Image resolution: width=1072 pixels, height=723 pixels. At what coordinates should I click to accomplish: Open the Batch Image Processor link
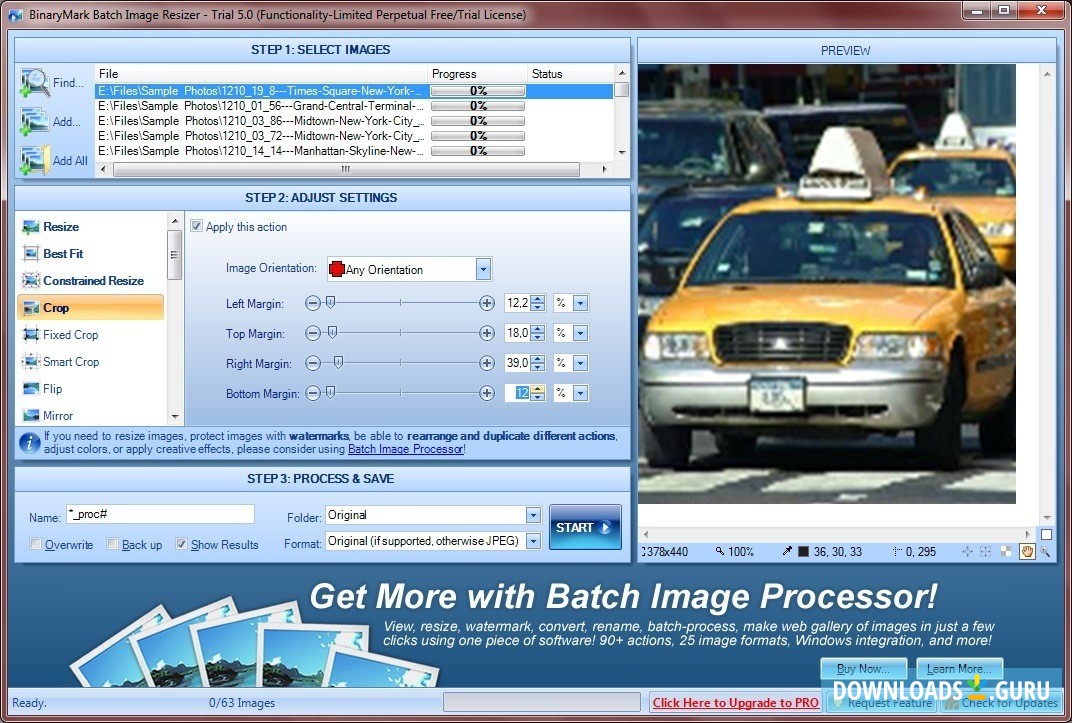[405, 450]
